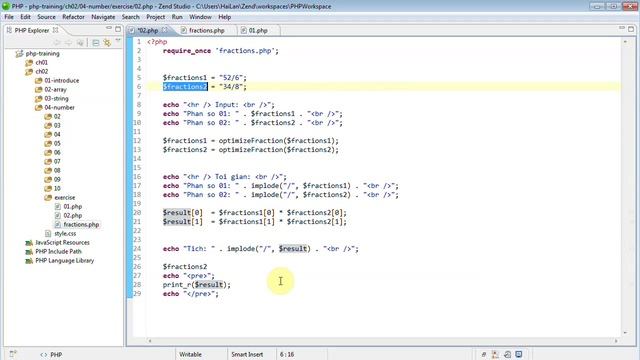The width and height of the screenshot is (640, 360).
Task: Collapse all in PHP Explorer toolbar
Action: pyautogui.click(x=96, y=42)
